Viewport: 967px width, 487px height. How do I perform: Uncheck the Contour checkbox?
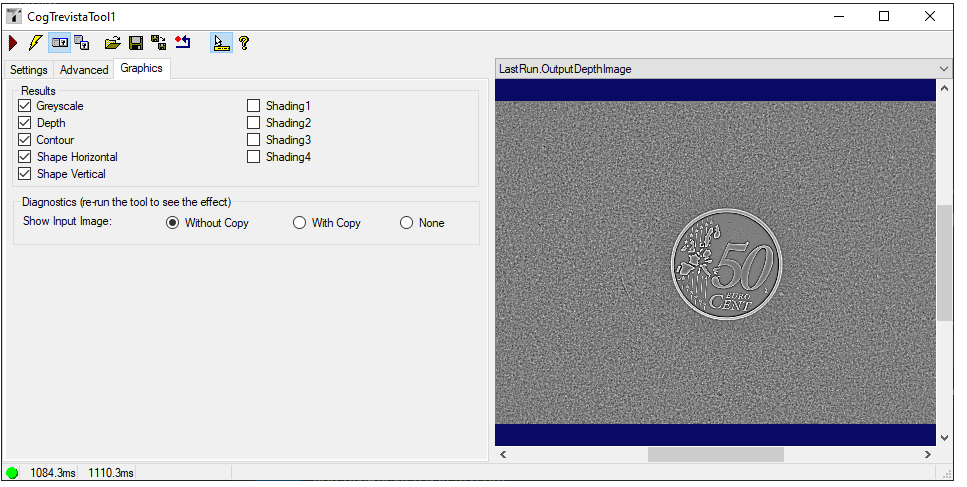pyautogui.click(x=25, y=140)
